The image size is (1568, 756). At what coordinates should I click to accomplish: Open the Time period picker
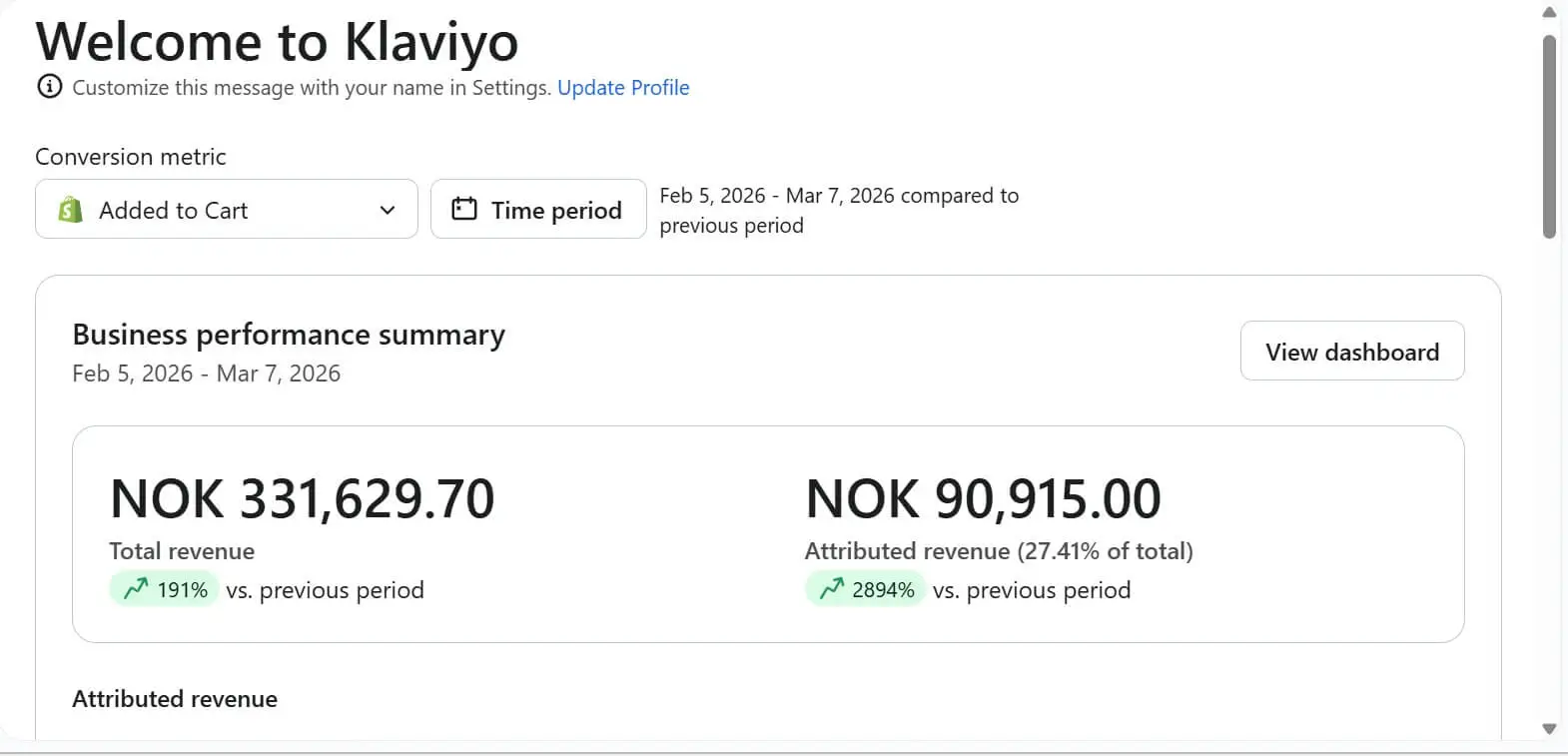click(x=538, y=209)
